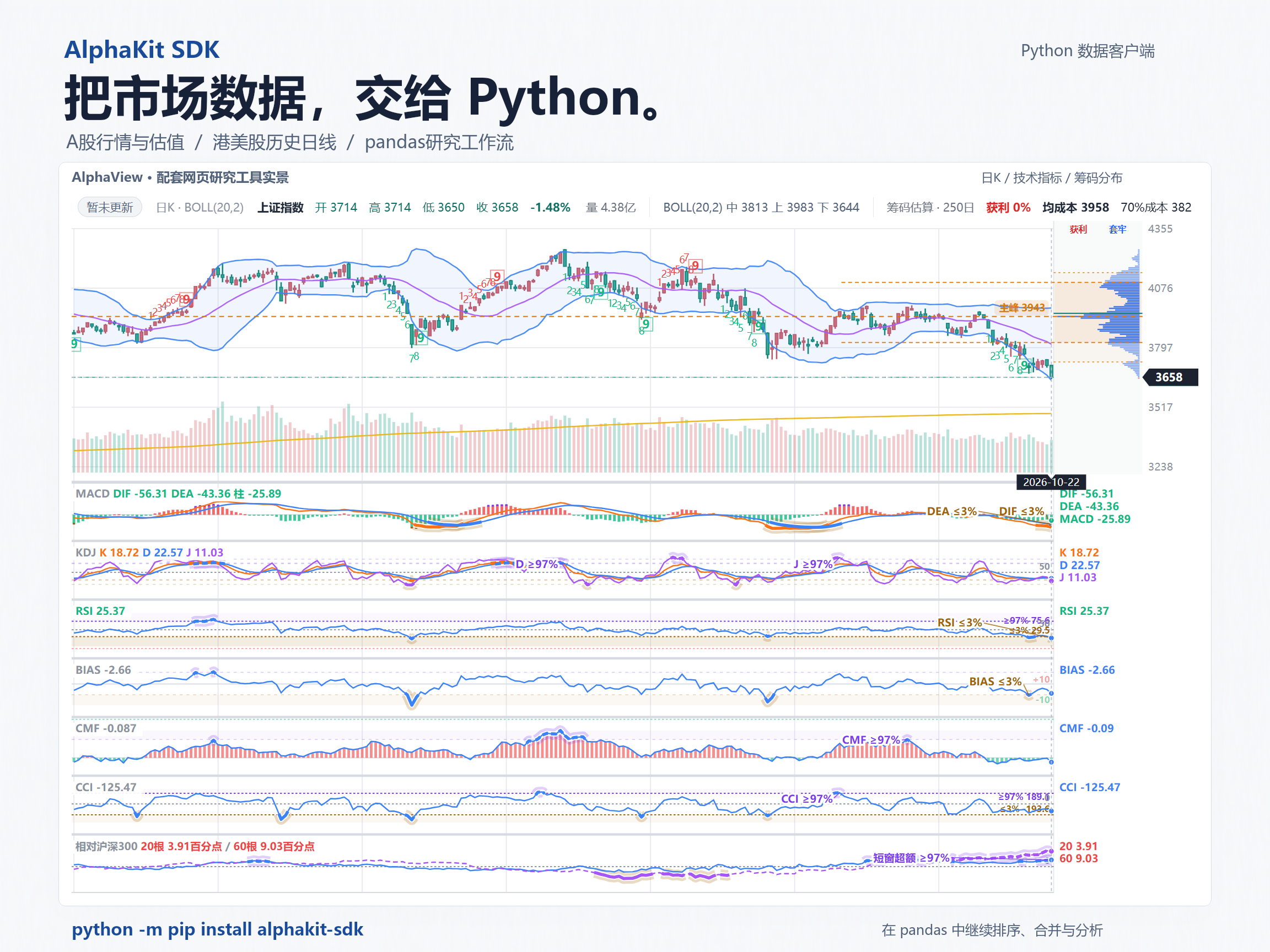Click the 均成本 3958 value

coord(1075,207)
